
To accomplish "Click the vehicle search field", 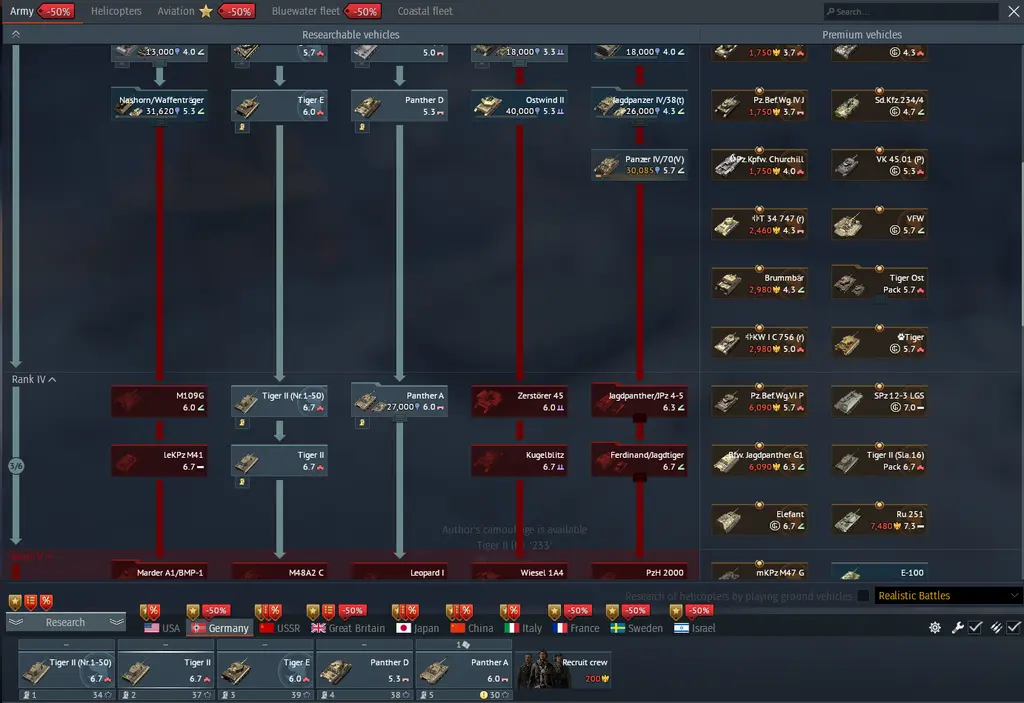I will coord(910,12).
